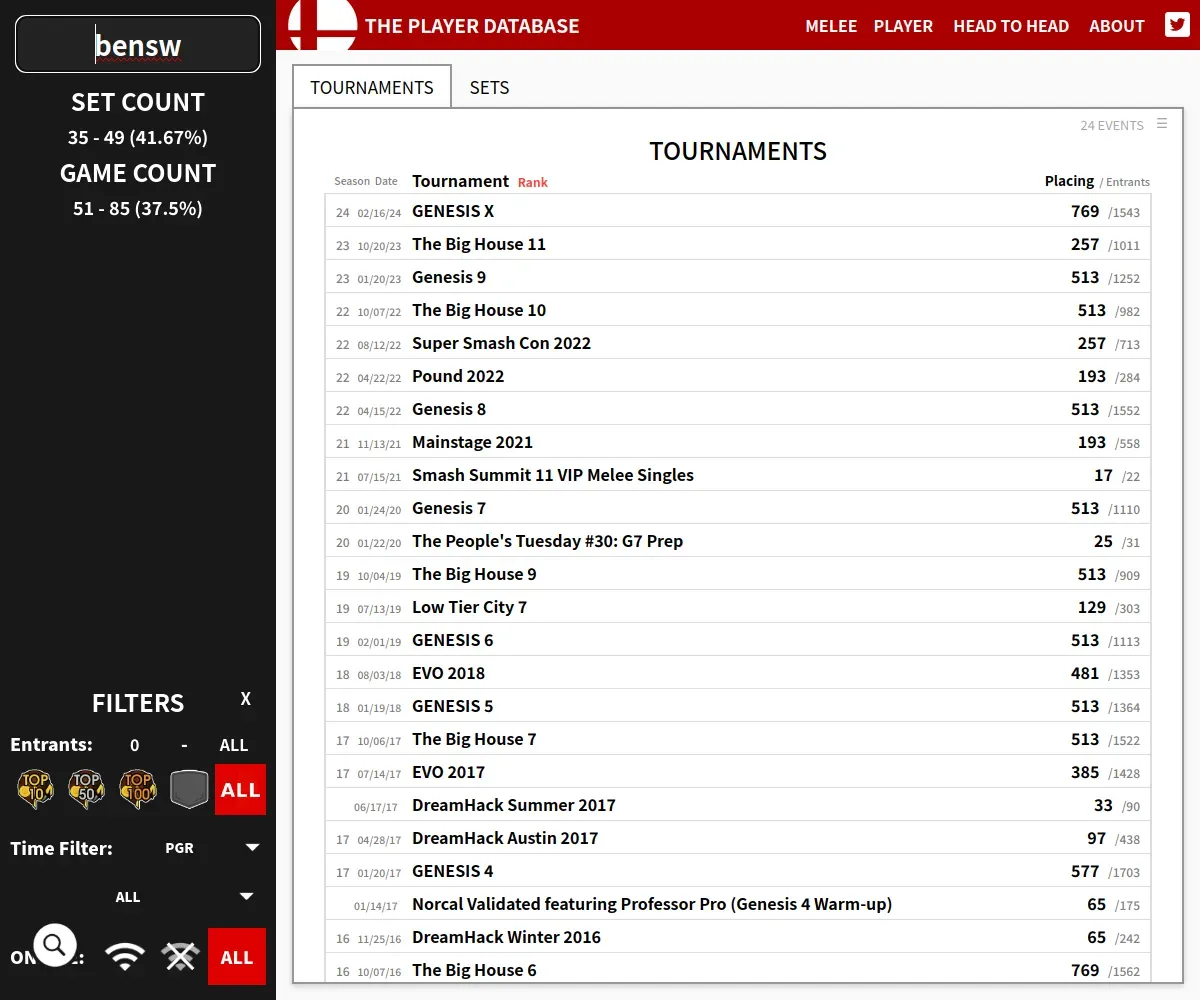Open the DreamHack Austin 2017 row
Screen dimensions: 1200x1000
coord(738,838)
